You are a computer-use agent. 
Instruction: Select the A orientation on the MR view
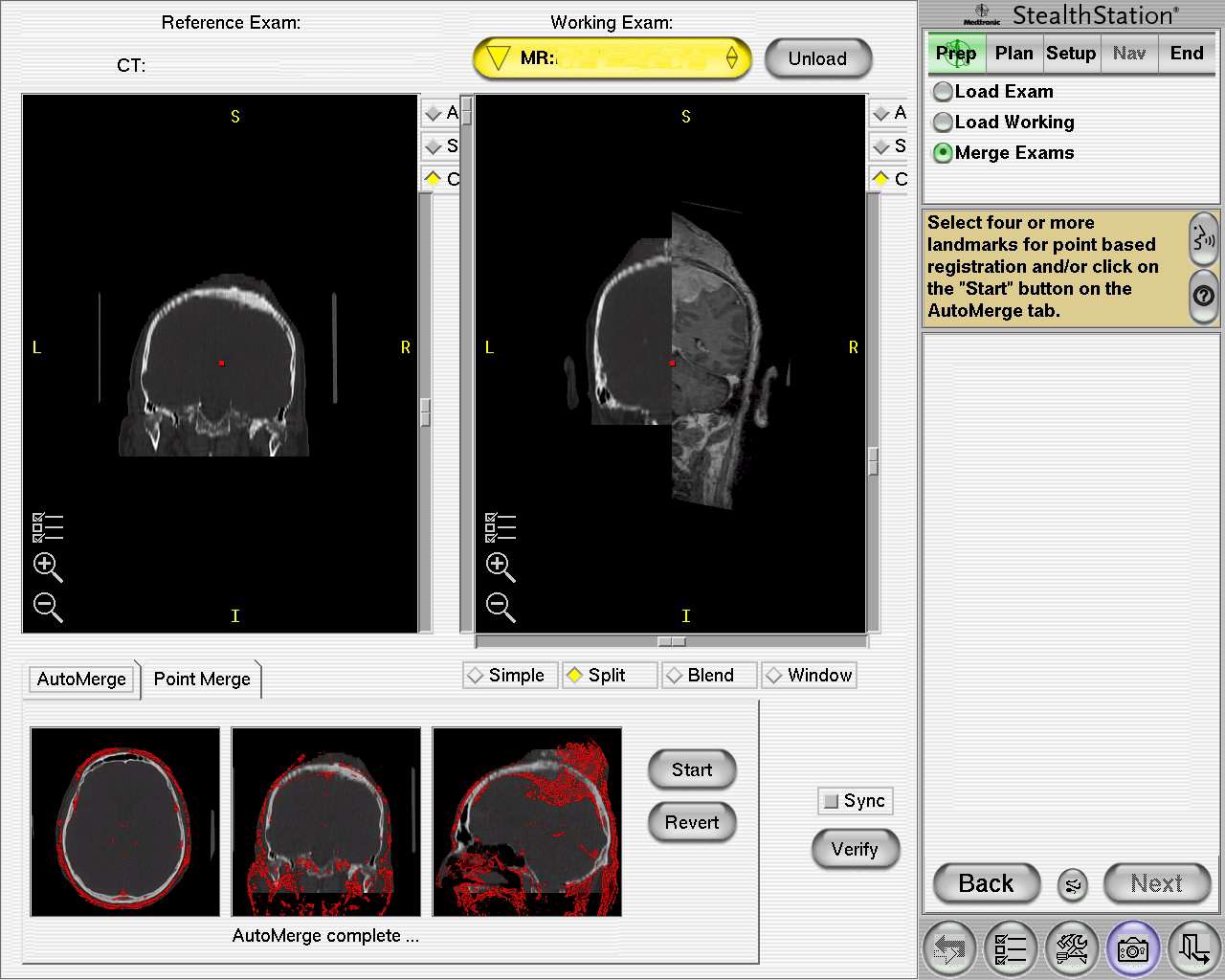click(881, 112)
